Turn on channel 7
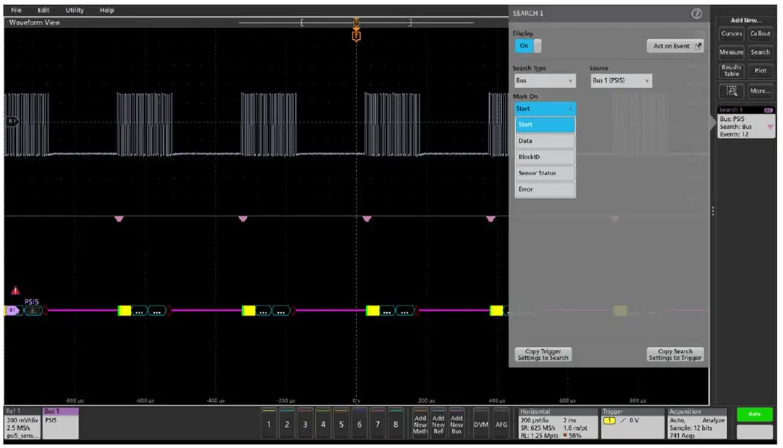This screenshot has height=448, width=783. tap(378, 424)
